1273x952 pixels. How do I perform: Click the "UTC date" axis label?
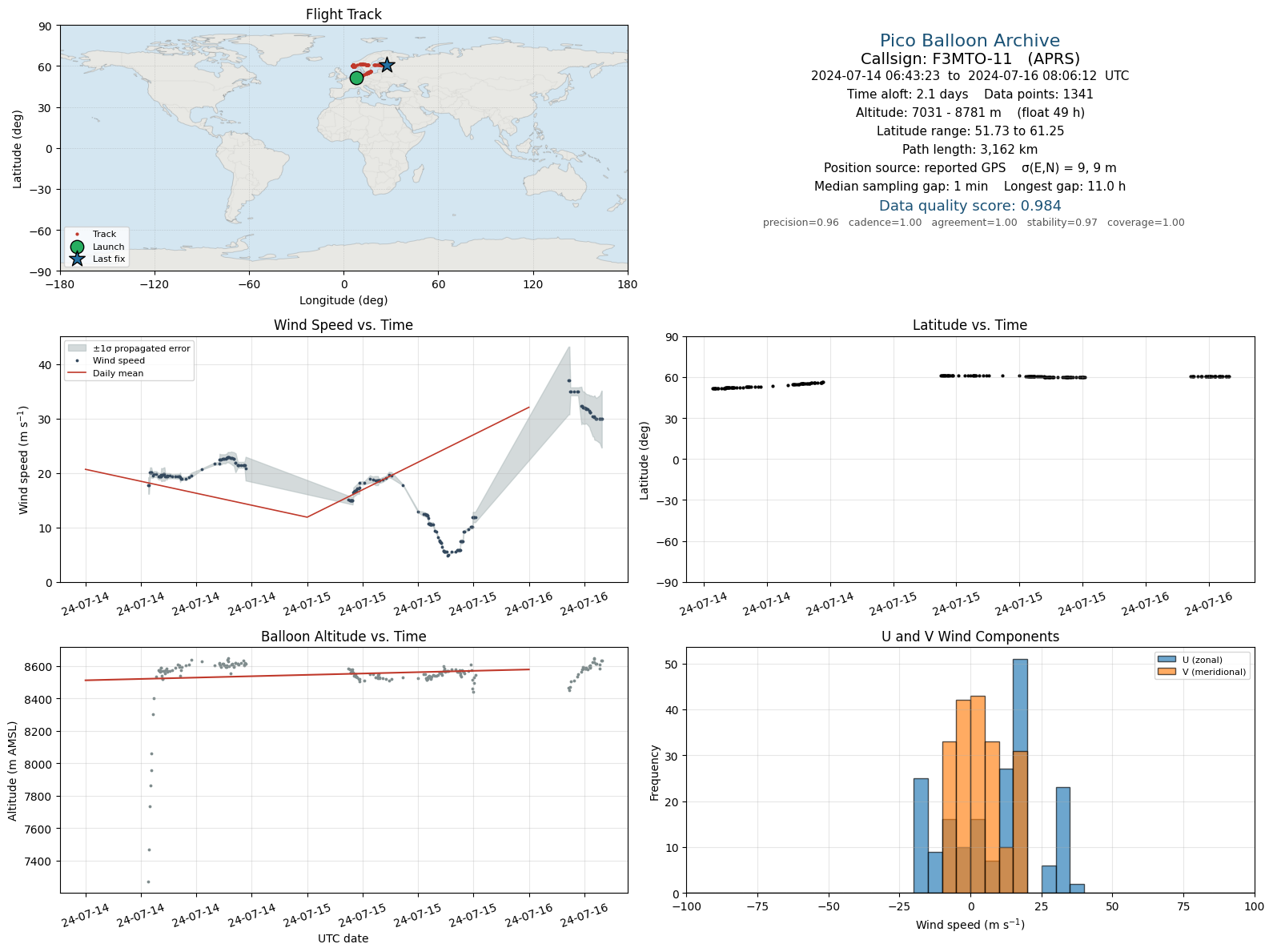[x=343, y=938]
